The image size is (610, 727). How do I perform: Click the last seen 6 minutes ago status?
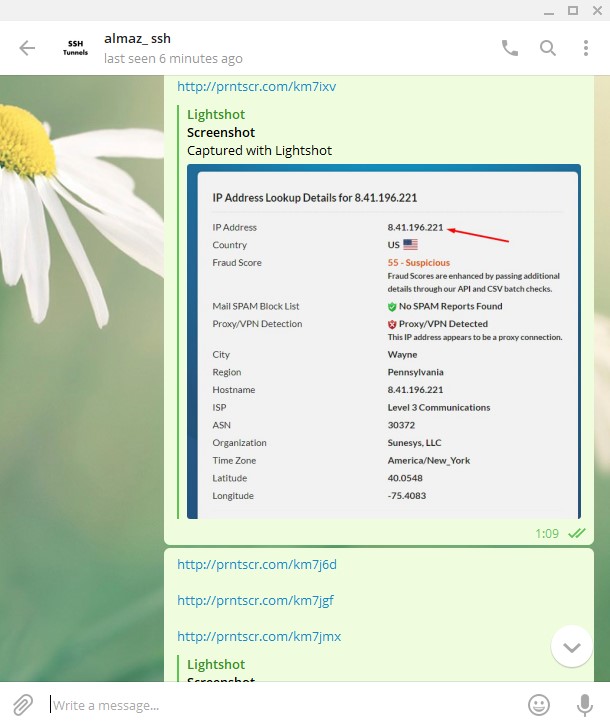pyautogui.click(x=173, y=58)
